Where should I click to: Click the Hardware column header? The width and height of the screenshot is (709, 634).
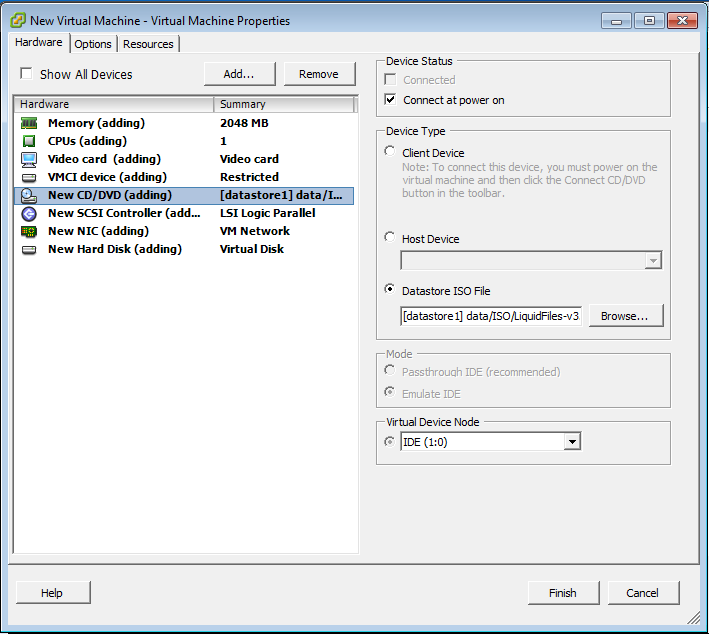click(x=114, y=104)
